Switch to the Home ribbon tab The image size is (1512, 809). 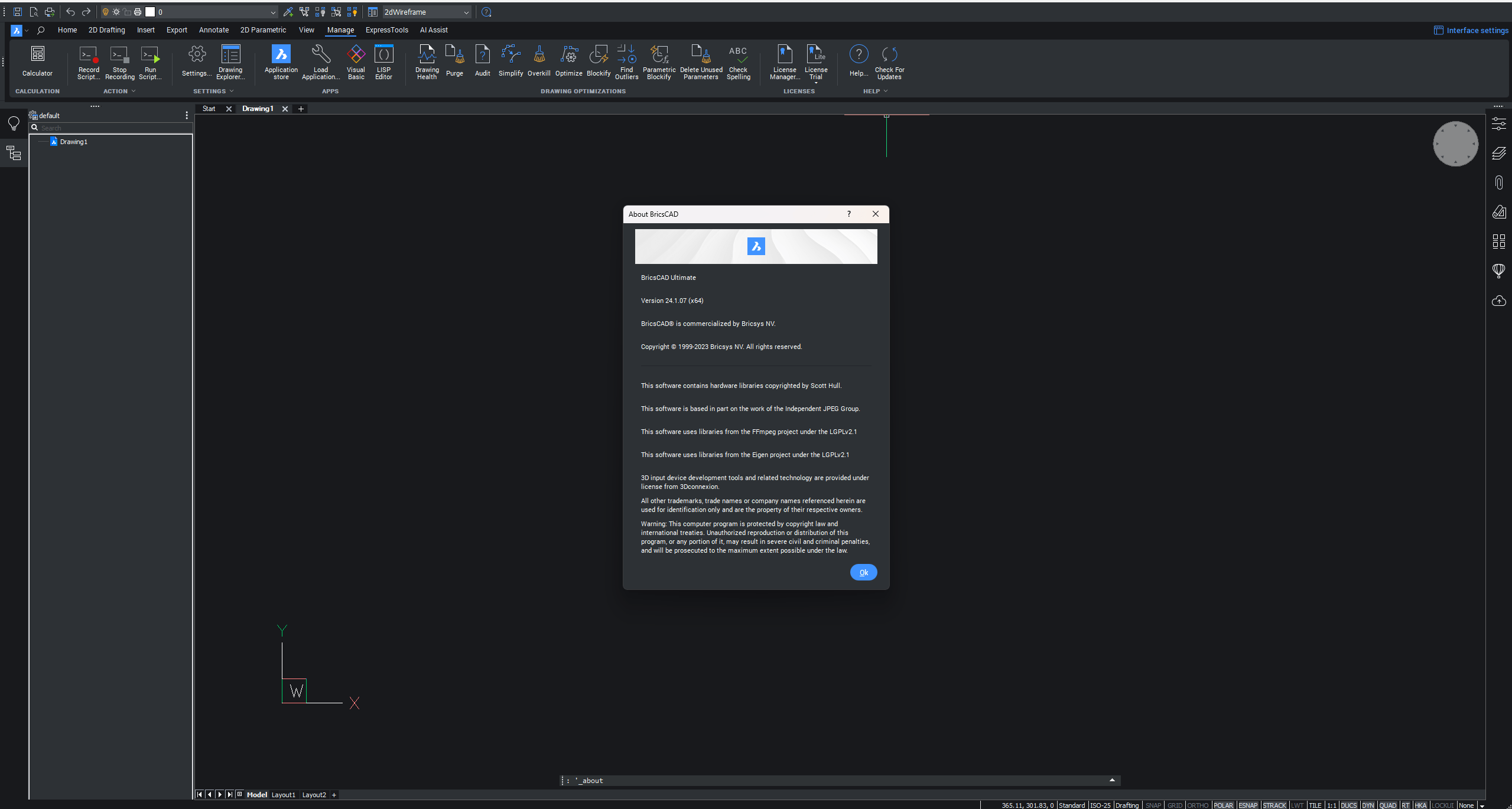[x=67, y=30]
